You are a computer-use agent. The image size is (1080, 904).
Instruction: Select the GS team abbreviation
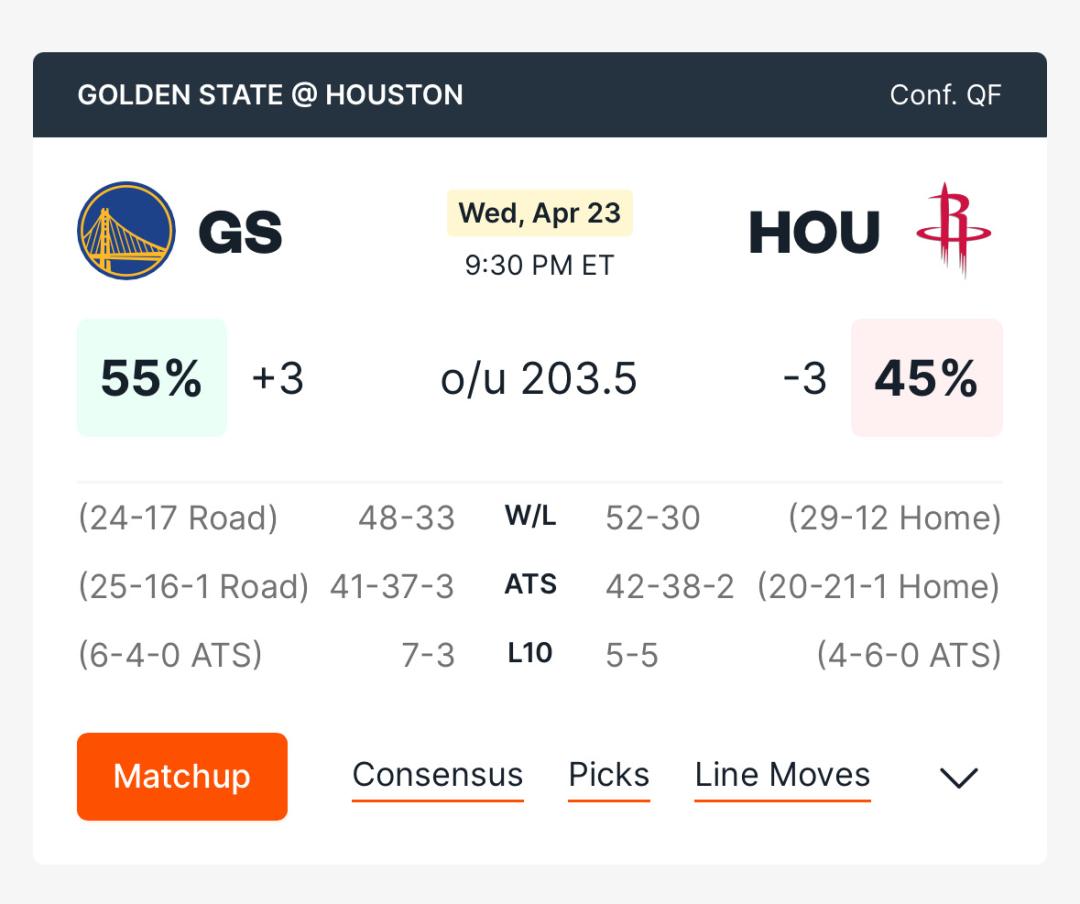coord(240,232)
